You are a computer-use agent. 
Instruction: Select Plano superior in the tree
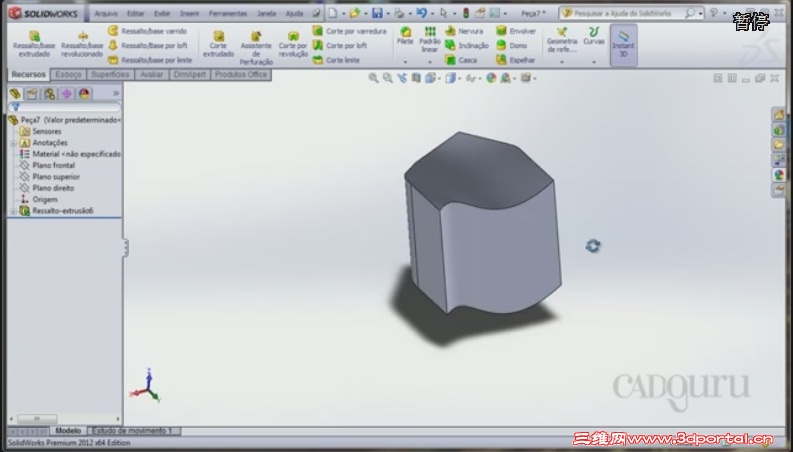(56, 176)
